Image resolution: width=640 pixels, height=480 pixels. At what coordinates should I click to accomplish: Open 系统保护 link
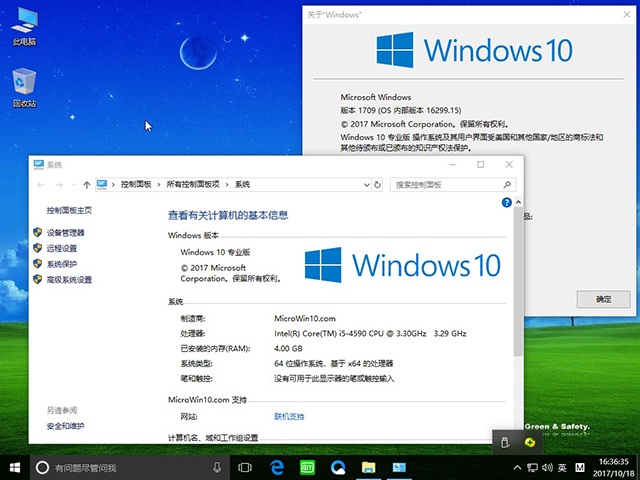[62, 264]
